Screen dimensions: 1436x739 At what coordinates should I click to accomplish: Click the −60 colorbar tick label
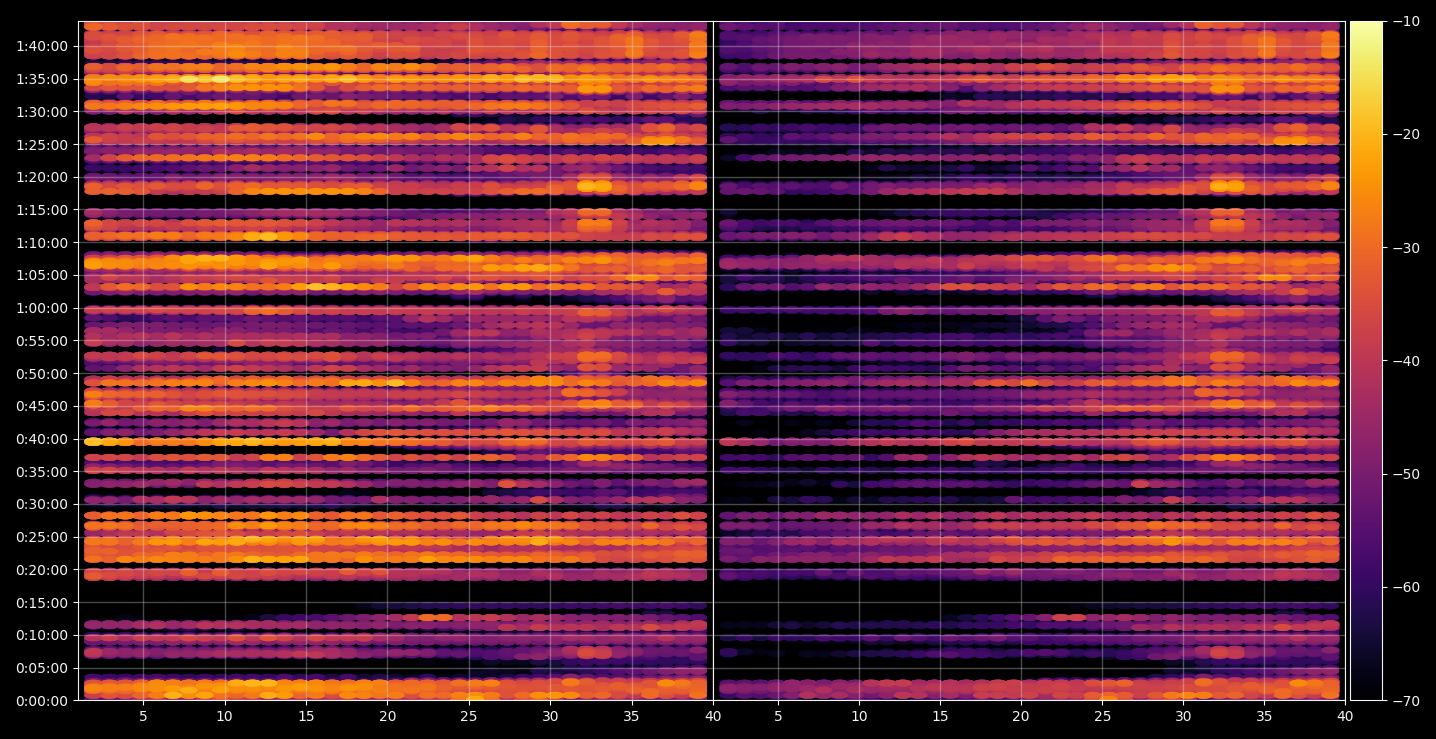[x=1405, y=587]
